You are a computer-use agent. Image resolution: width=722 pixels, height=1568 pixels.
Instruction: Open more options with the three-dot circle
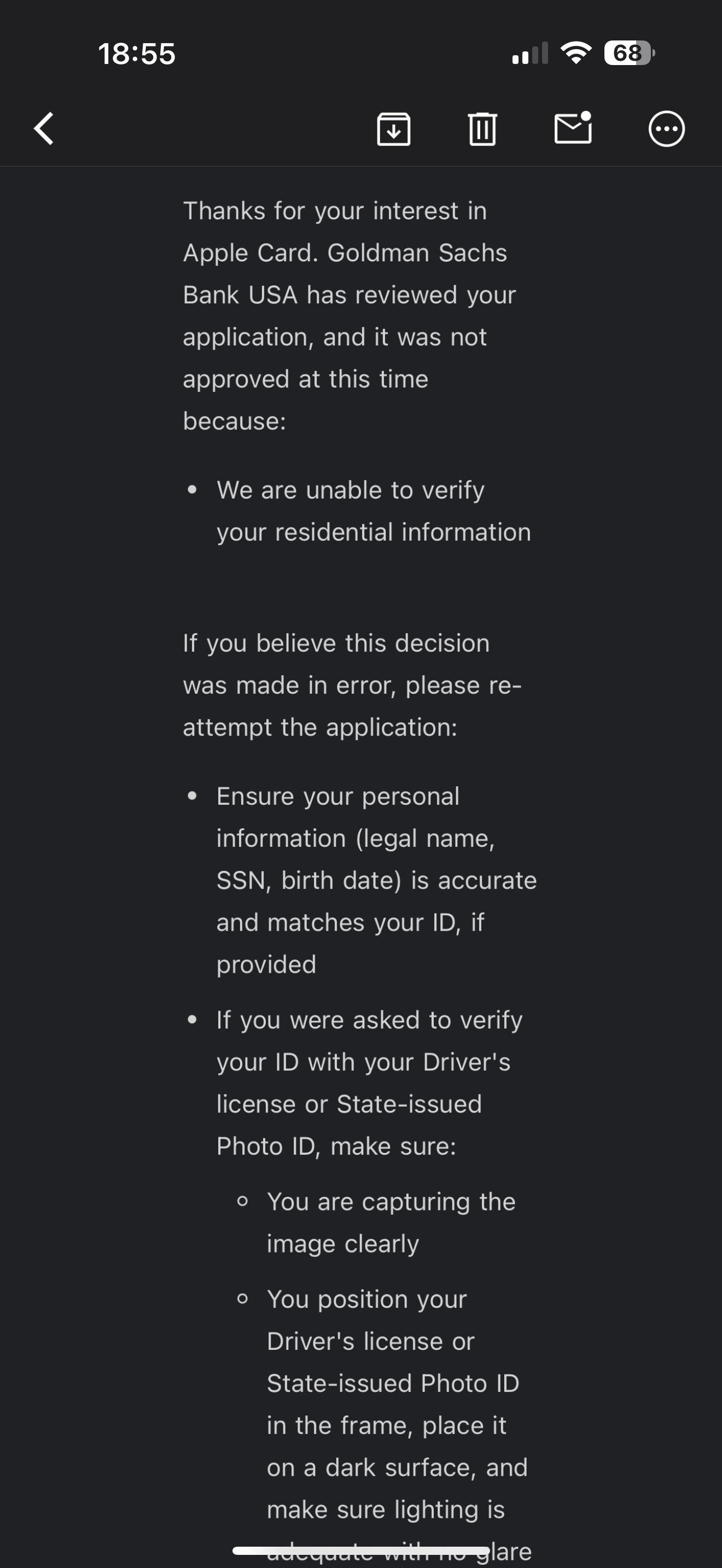tap(667, 128)
